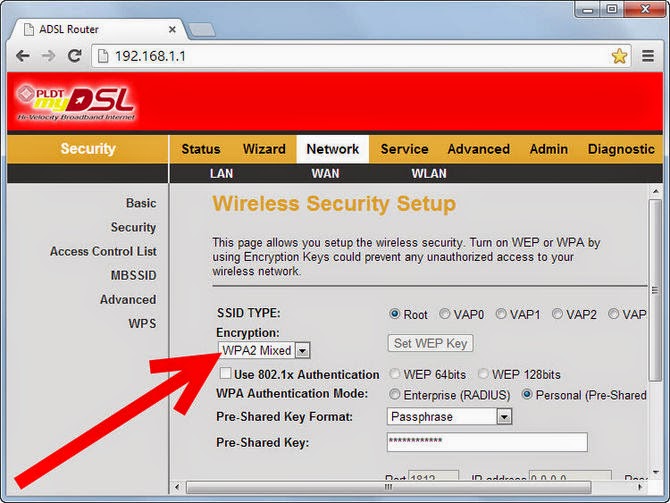Bookmark page with the star icon
This screenshot has width=670, height=503.
pyautogui.click(x=619, y=56)
